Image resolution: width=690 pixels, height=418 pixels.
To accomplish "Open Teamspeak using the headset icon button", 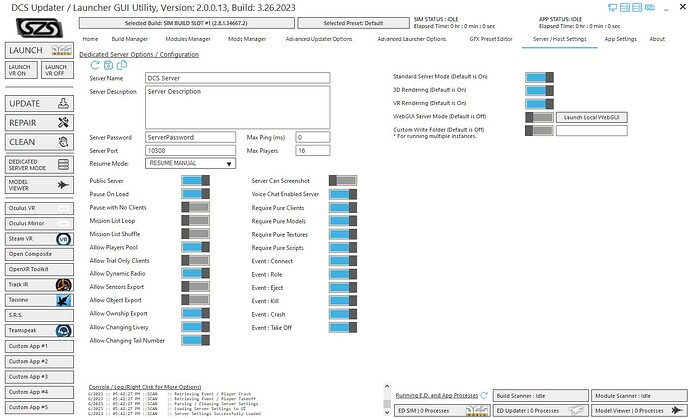I will [39, 330].
